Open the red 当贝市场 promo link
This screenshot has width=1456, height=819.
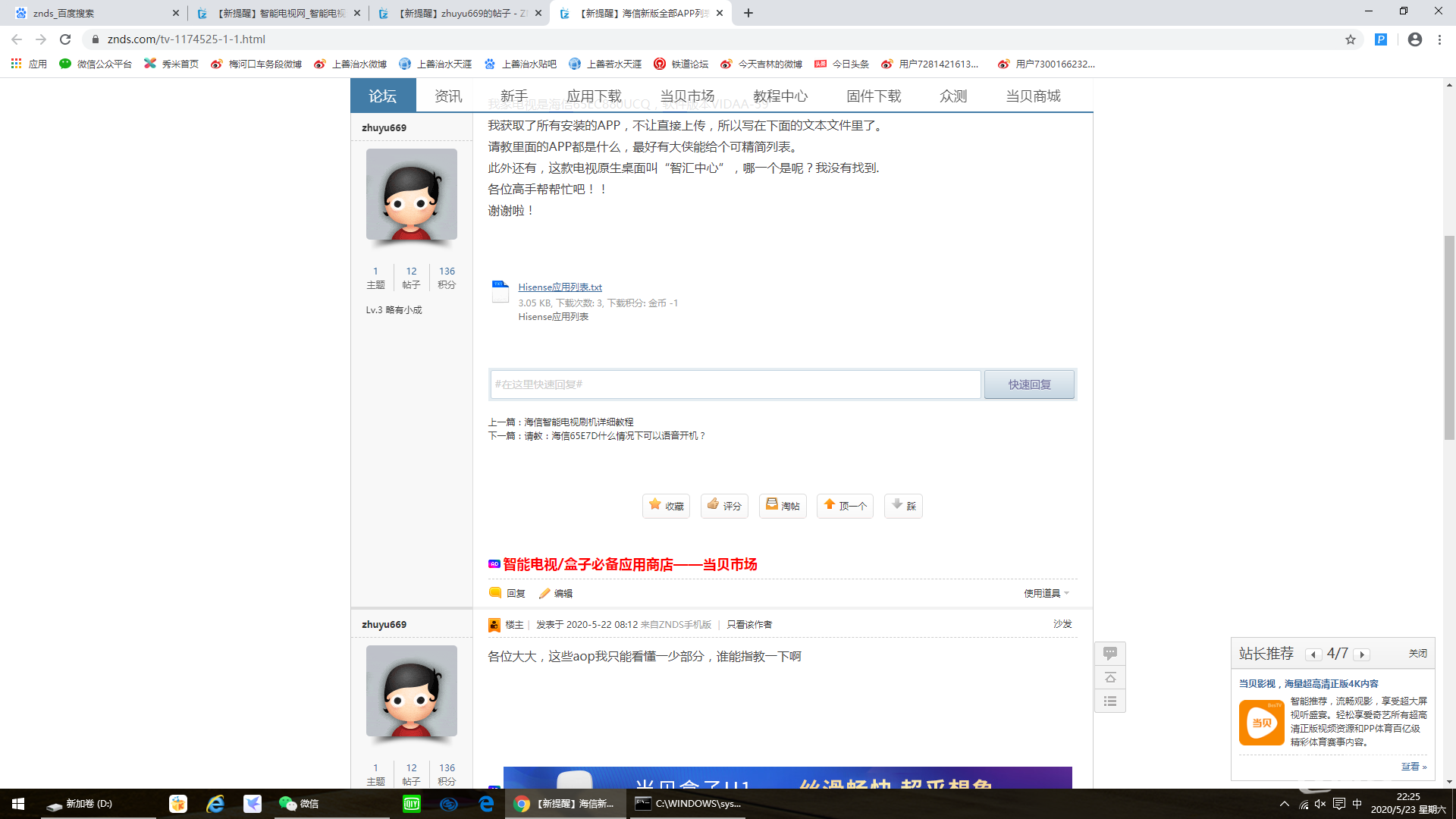(x=629, y=564)
